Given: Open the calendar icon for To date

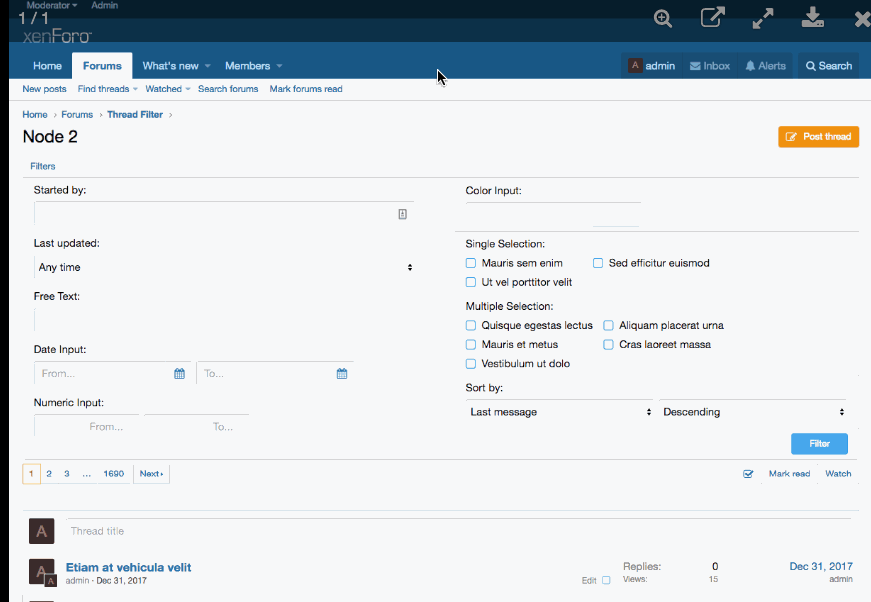Looking at the screenshot, I should pos(342,374).
